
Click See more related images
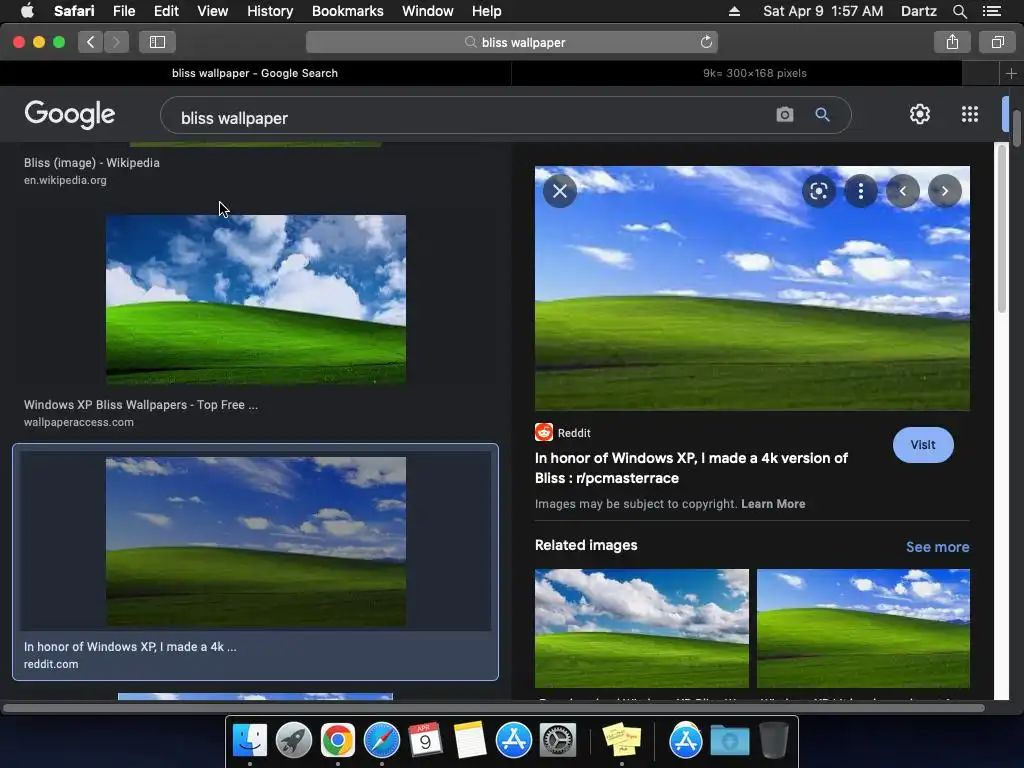[x=937, y=547]
